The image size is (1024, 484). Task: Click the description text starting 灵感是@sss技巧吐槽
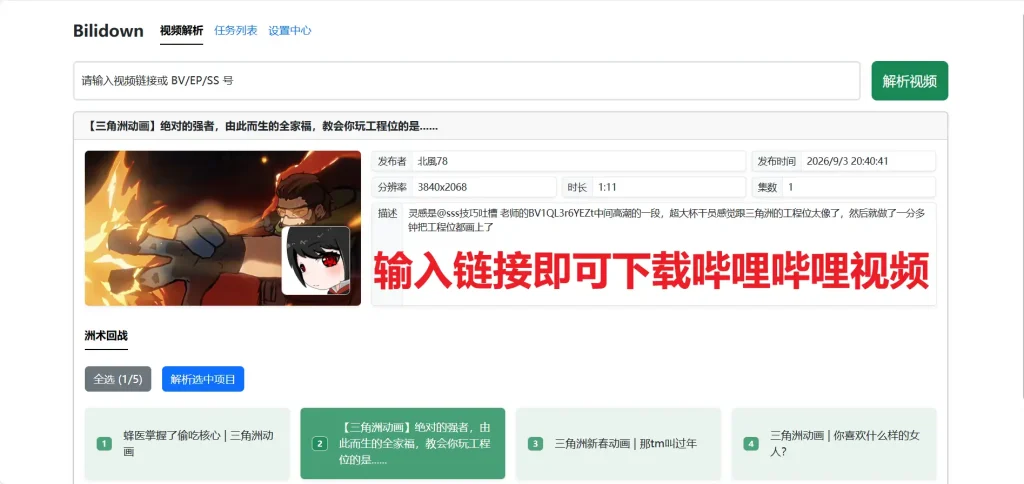(666, 219)
